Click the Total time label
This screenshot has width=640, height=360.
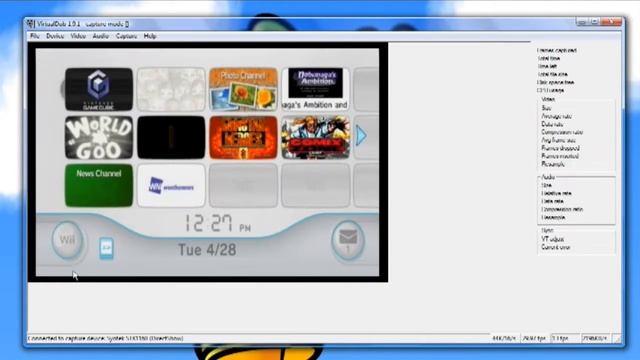point(549,58)
